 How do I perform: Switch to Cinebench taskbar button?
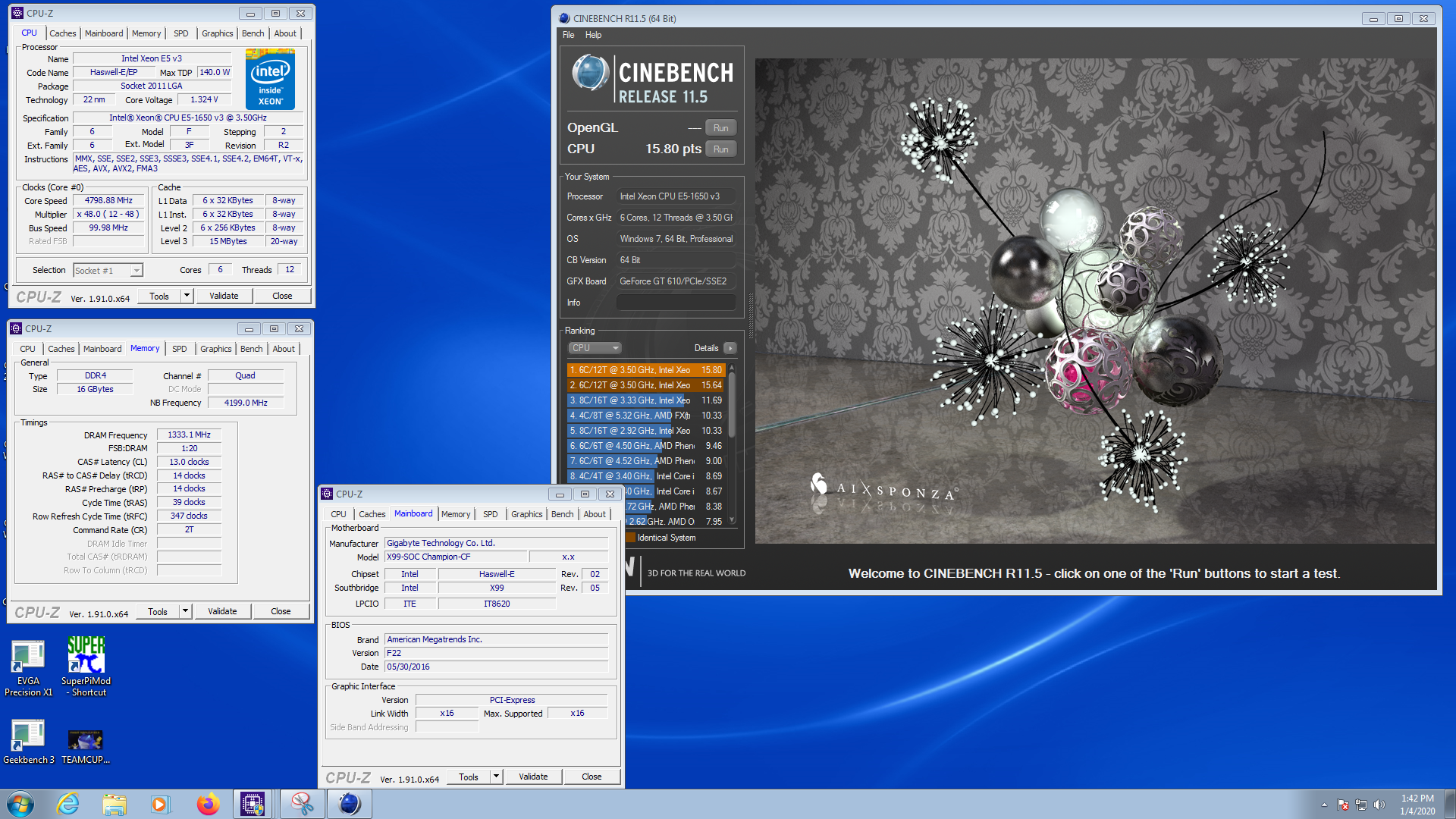(350, 804)
